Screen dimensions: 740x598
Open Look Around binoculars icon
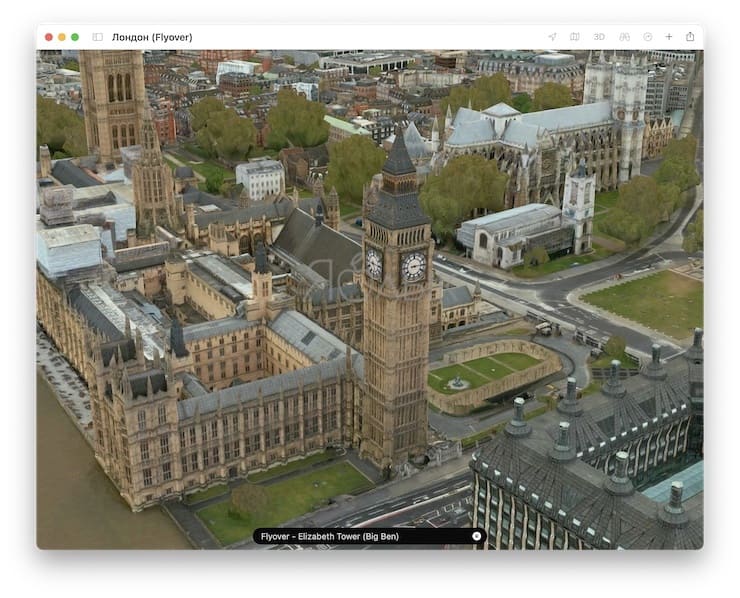(x=624, y=37)
